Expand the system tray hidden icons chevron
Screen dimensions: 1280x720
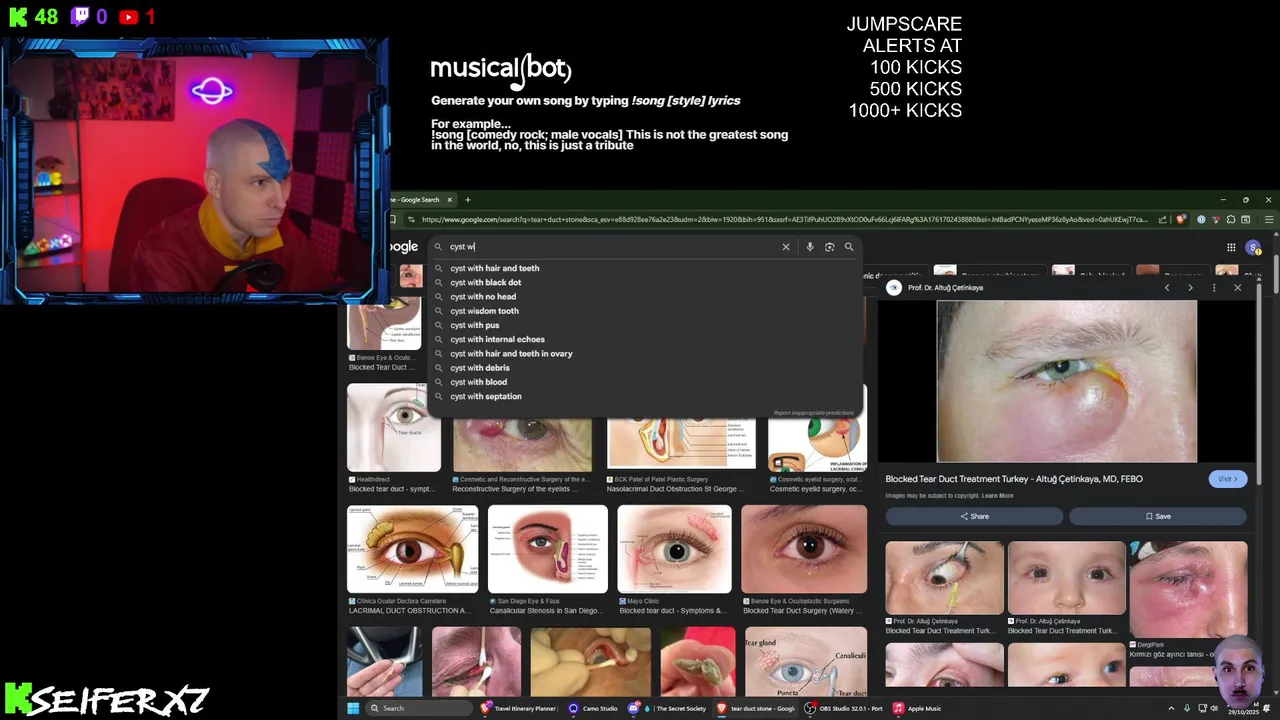tap(1172, 708)
